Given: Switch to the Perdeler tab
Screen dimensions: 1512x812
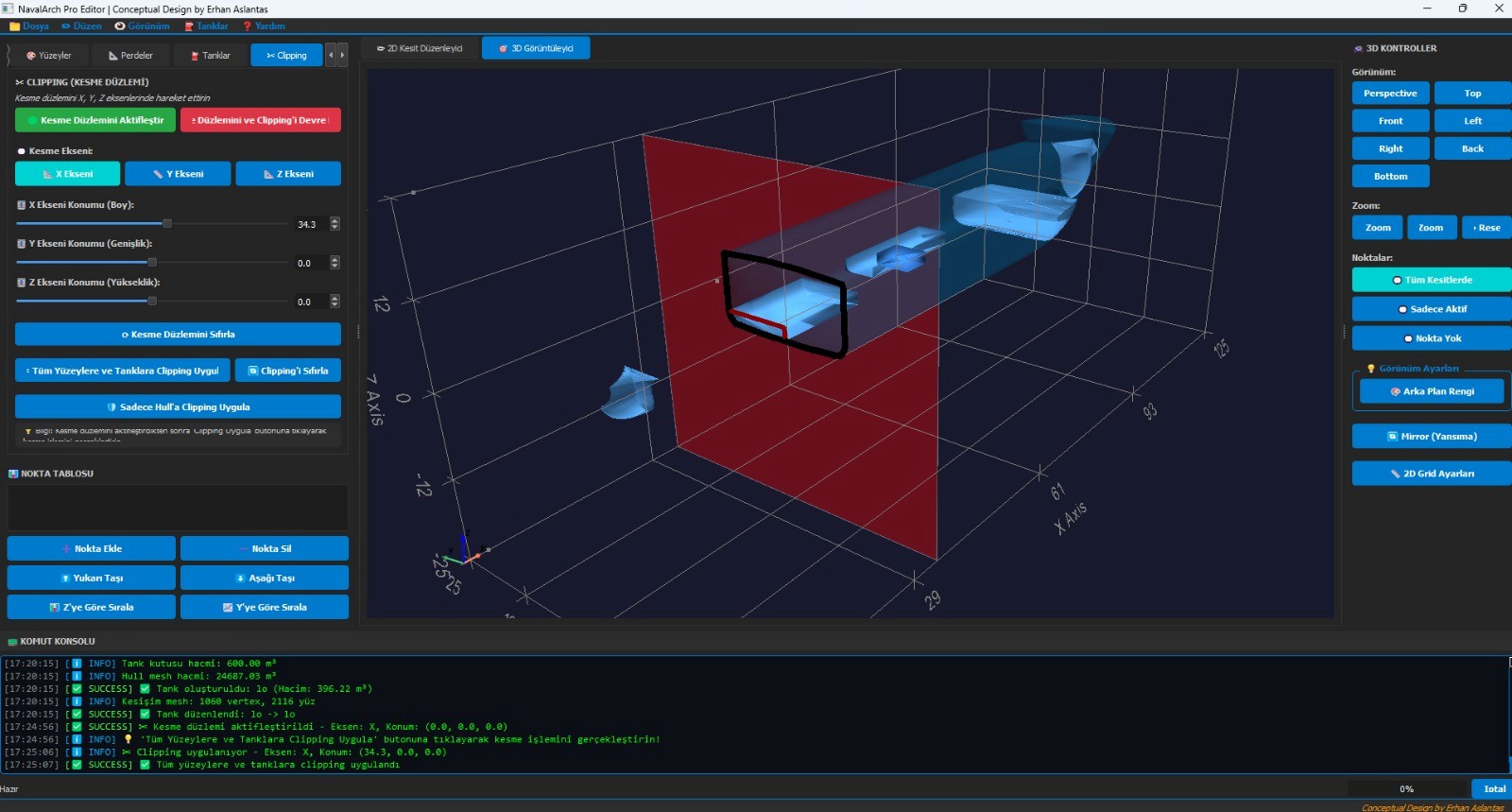Looking at the screenshot, I should coord(130,56).
